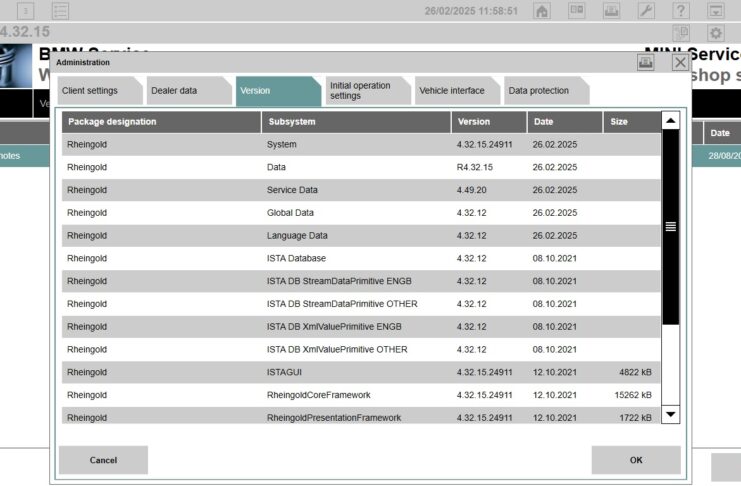Select ISTA DB StreamDataPrimitive OTHER row

361,304
